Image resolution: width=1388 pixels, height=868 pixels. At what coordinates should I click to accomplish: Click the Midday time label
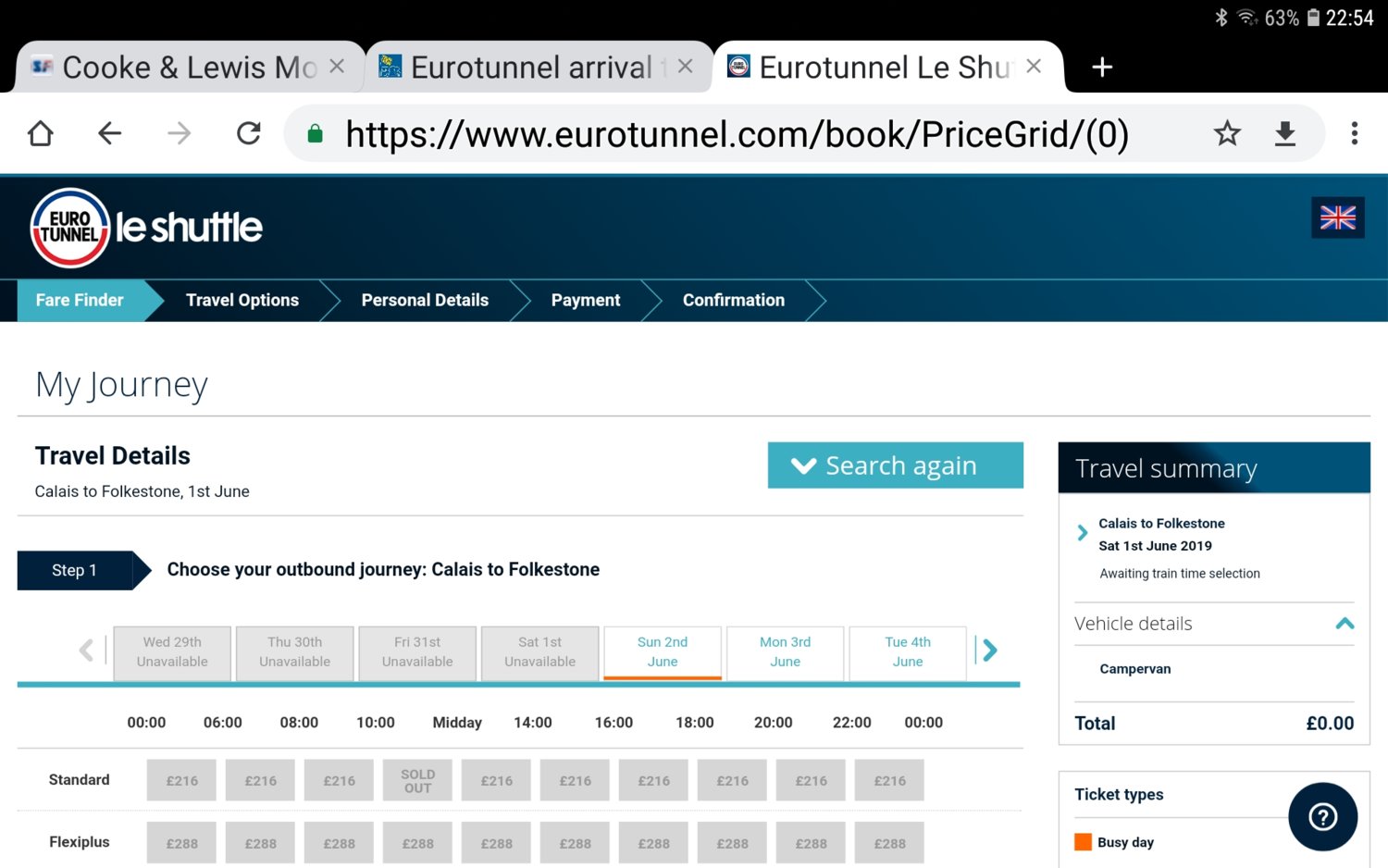[457, 723]
